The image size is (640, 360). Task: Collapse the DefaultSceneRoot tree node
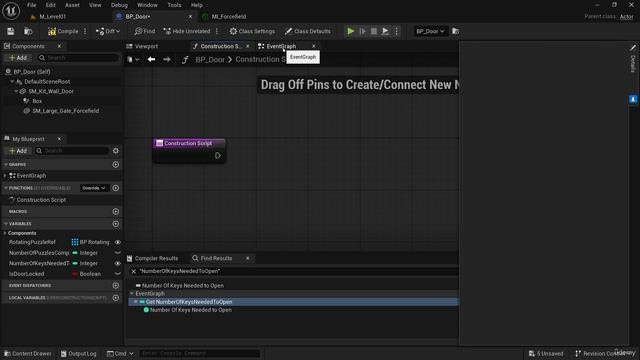(x=12, y=82)
